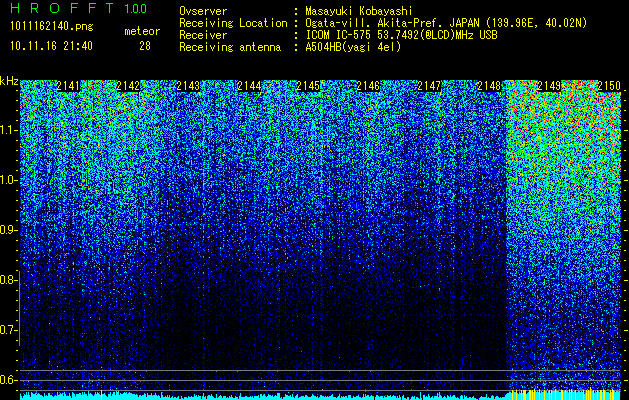629x400 pixels.
Task: Click the kHz axis unit label
Action: click(9, 81)
